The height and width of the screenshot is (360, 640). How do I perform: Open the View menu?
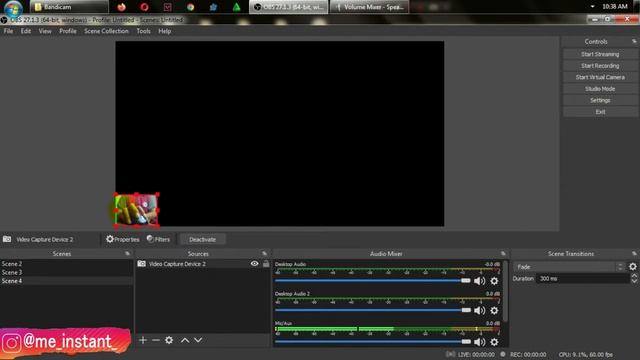click(45, 31)
